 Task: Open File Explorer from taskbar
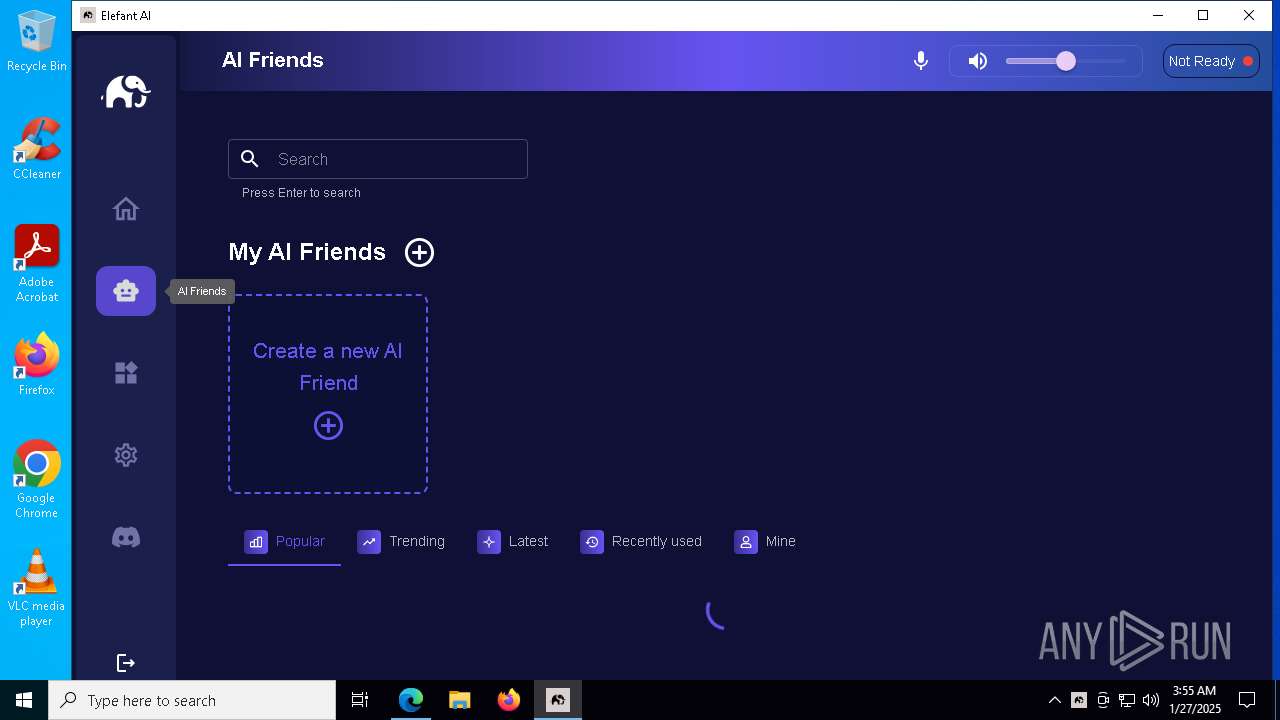coord(460,700)
